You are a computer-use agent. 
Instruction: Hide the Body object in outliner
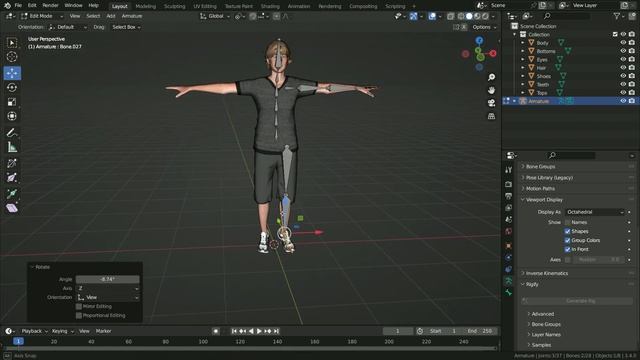point(623,42)
